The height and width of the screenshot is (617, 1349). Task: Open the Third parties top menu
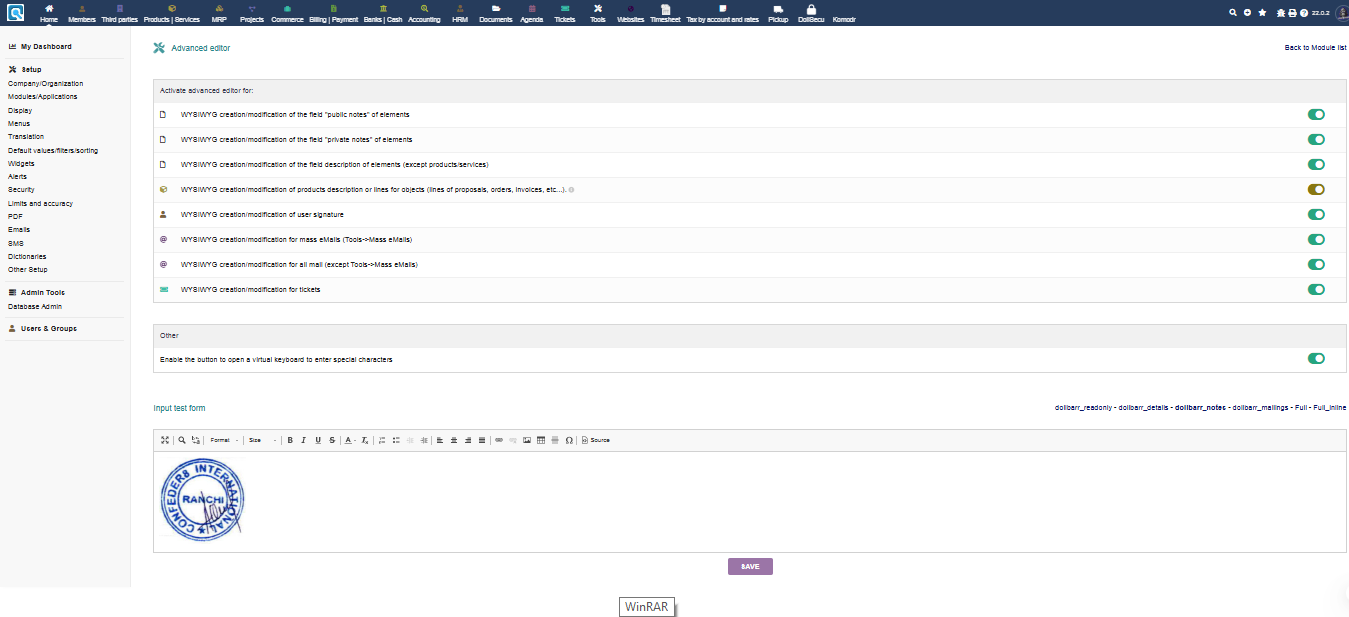120,13
